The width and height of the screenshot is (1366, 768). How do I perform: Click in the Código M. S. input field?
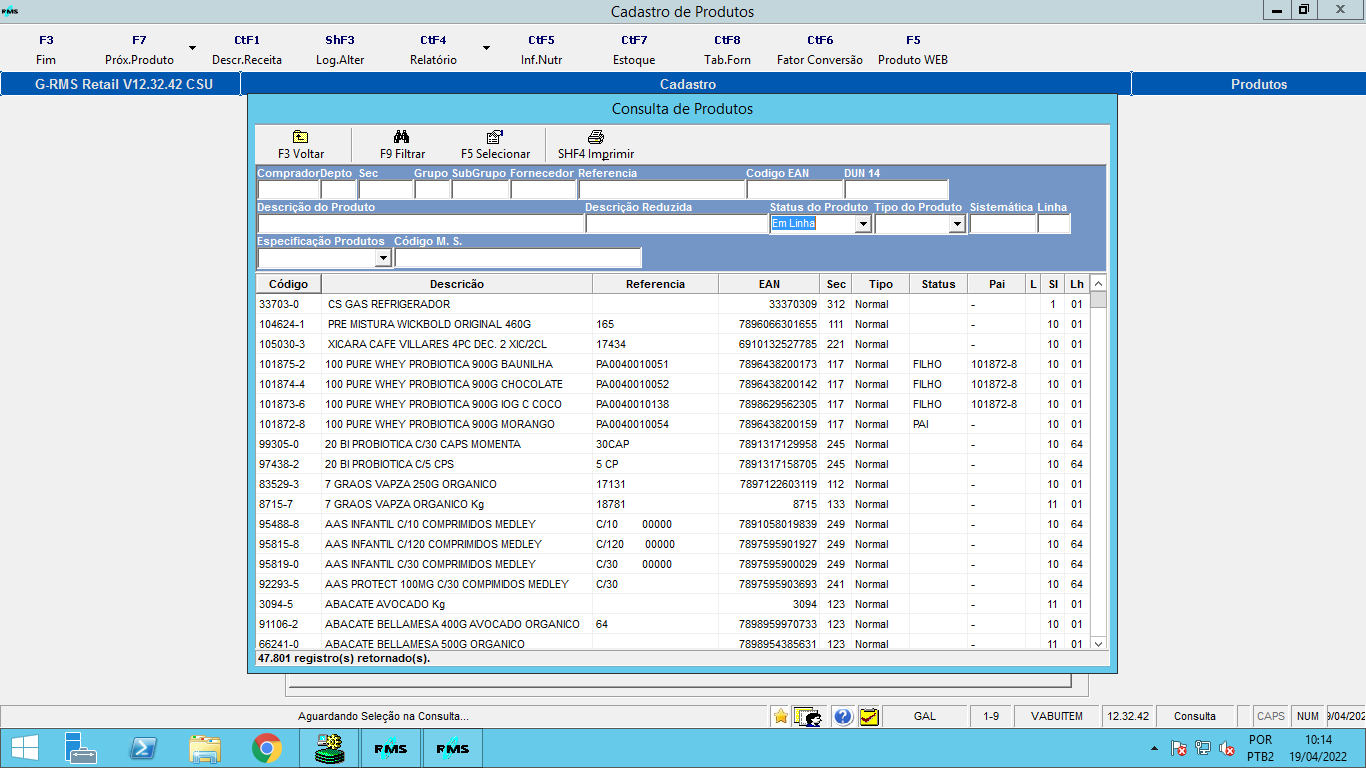[518, 258]
